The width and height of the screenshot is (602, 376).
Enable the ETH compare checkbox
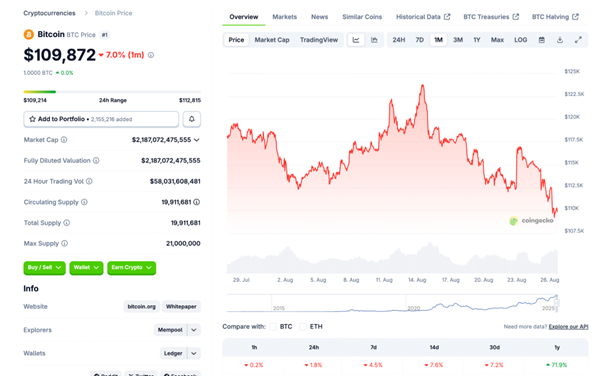(x=303, y=327)
